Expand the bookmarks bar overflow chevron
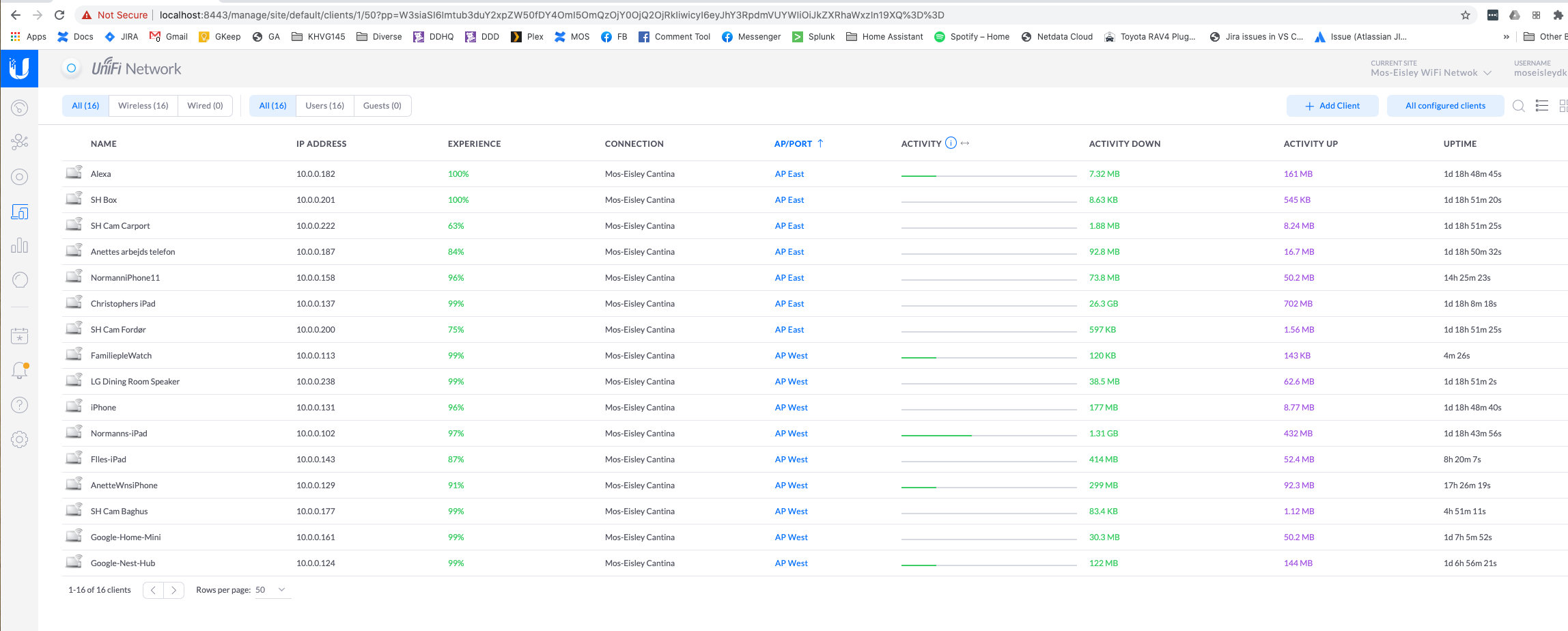Screen dimensions: 1568x631 1506,37
